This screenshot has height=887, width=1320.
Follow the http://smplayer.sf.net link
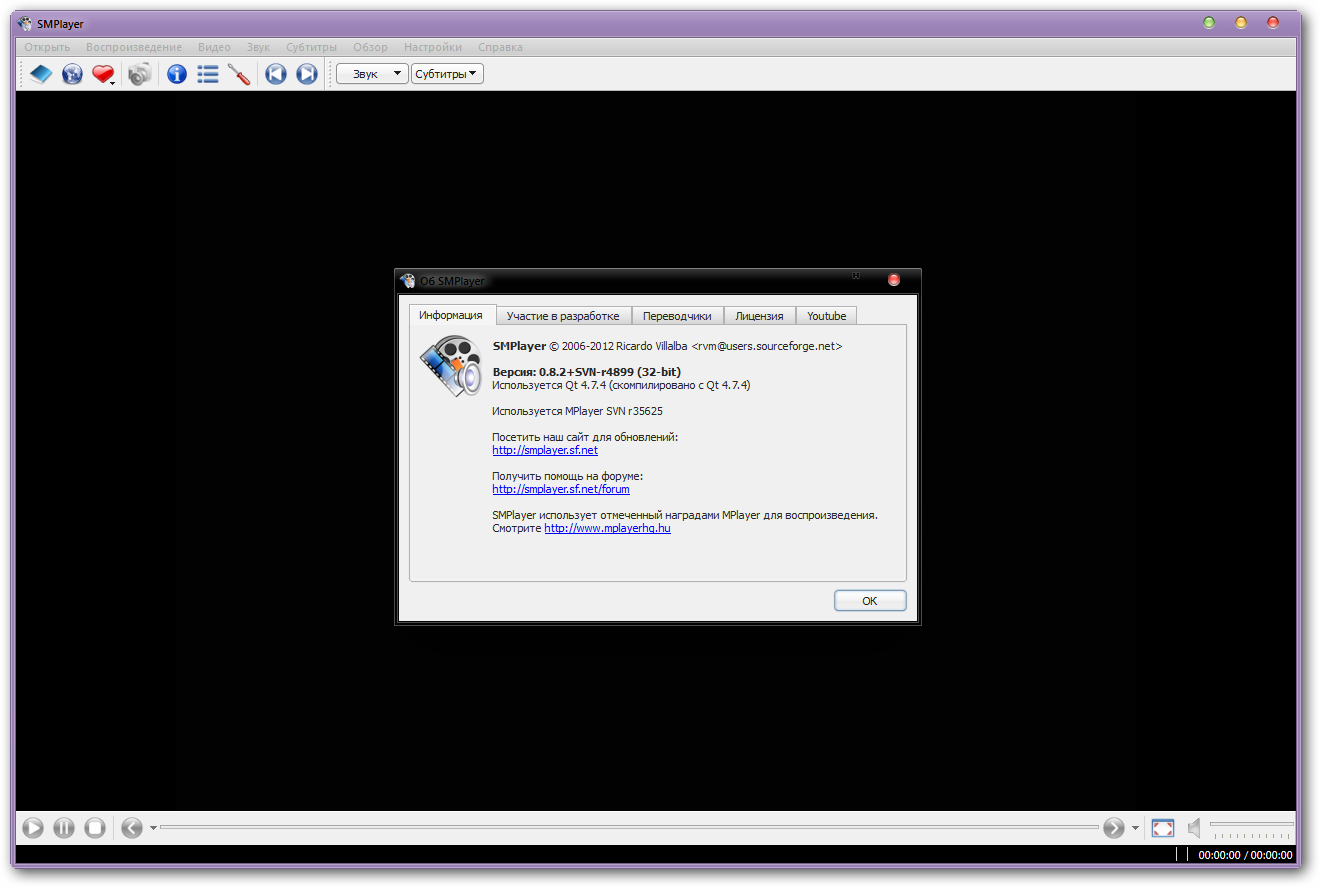point(545,450)
